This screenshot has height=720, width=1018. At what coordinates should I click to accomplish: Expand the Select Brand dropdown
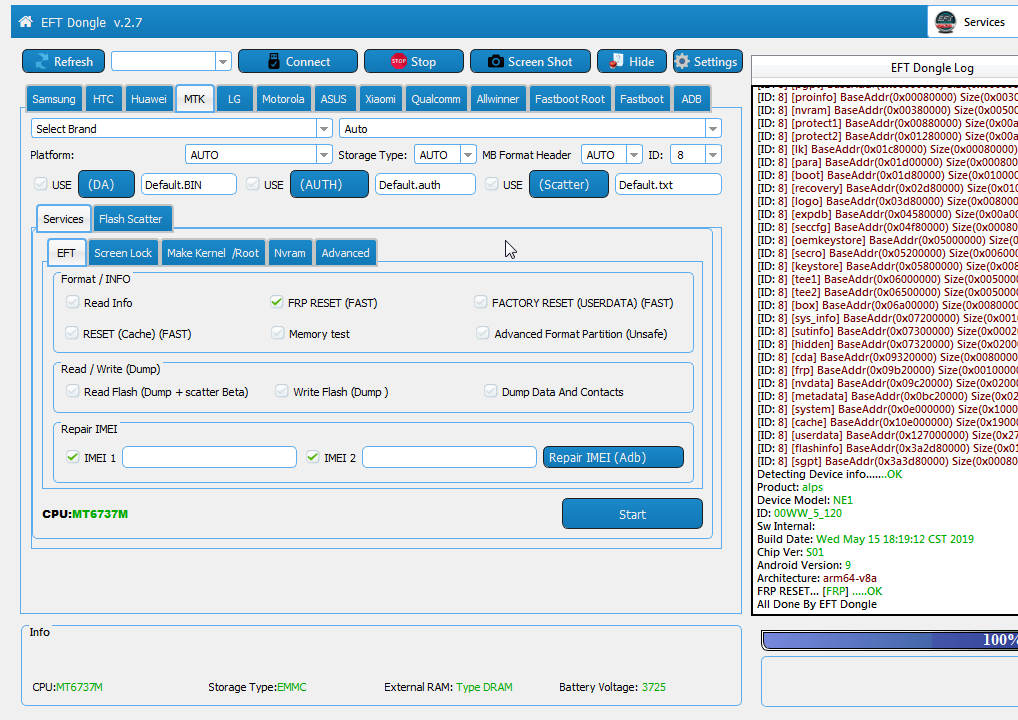pos(324,129)
